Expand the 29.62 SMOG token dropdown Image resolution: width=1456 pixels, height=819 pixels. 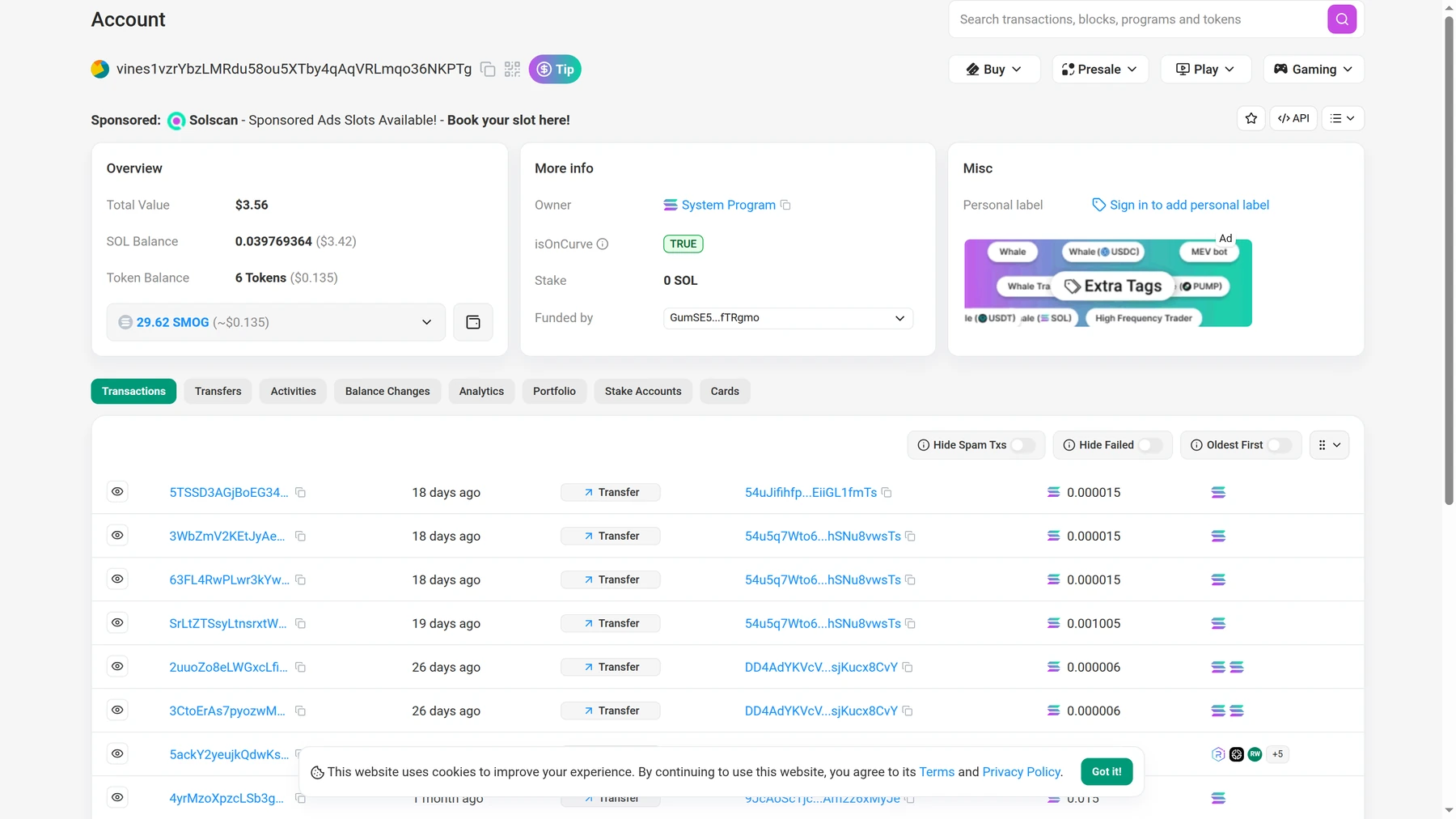click(x=276, y=322)
